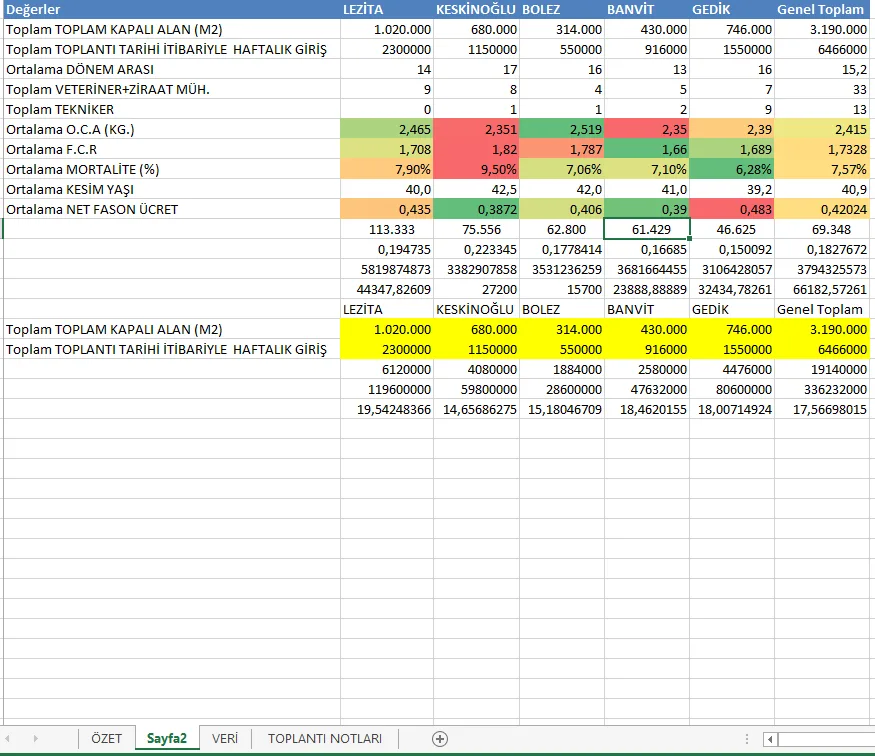Screen dimensions: 875x756
Task: Select the Ortalama DÖNEM ARASI row label
Action: tap(171, 70)
